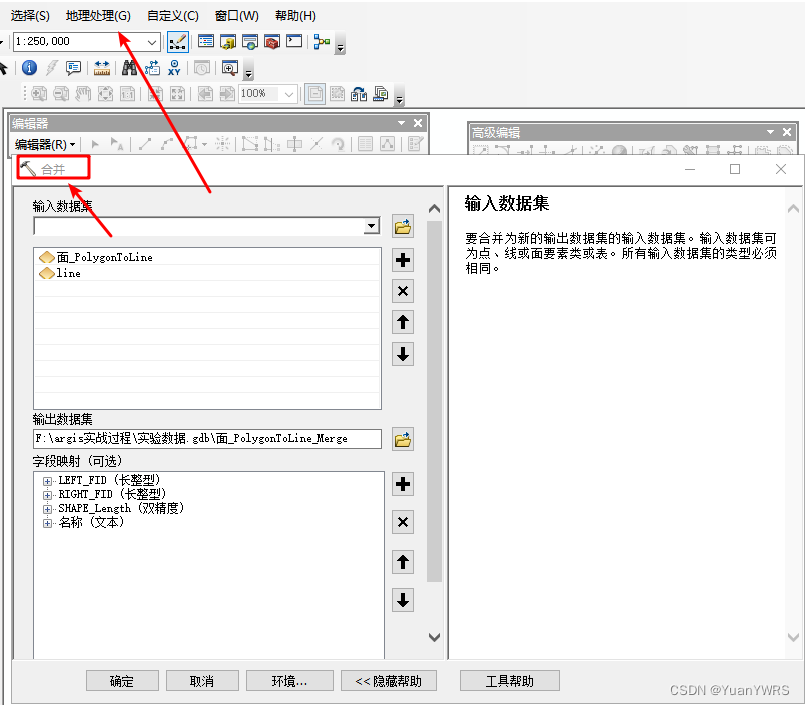Open the Create Viewer Window tool
805x705 pixels.
click(229, 68)
